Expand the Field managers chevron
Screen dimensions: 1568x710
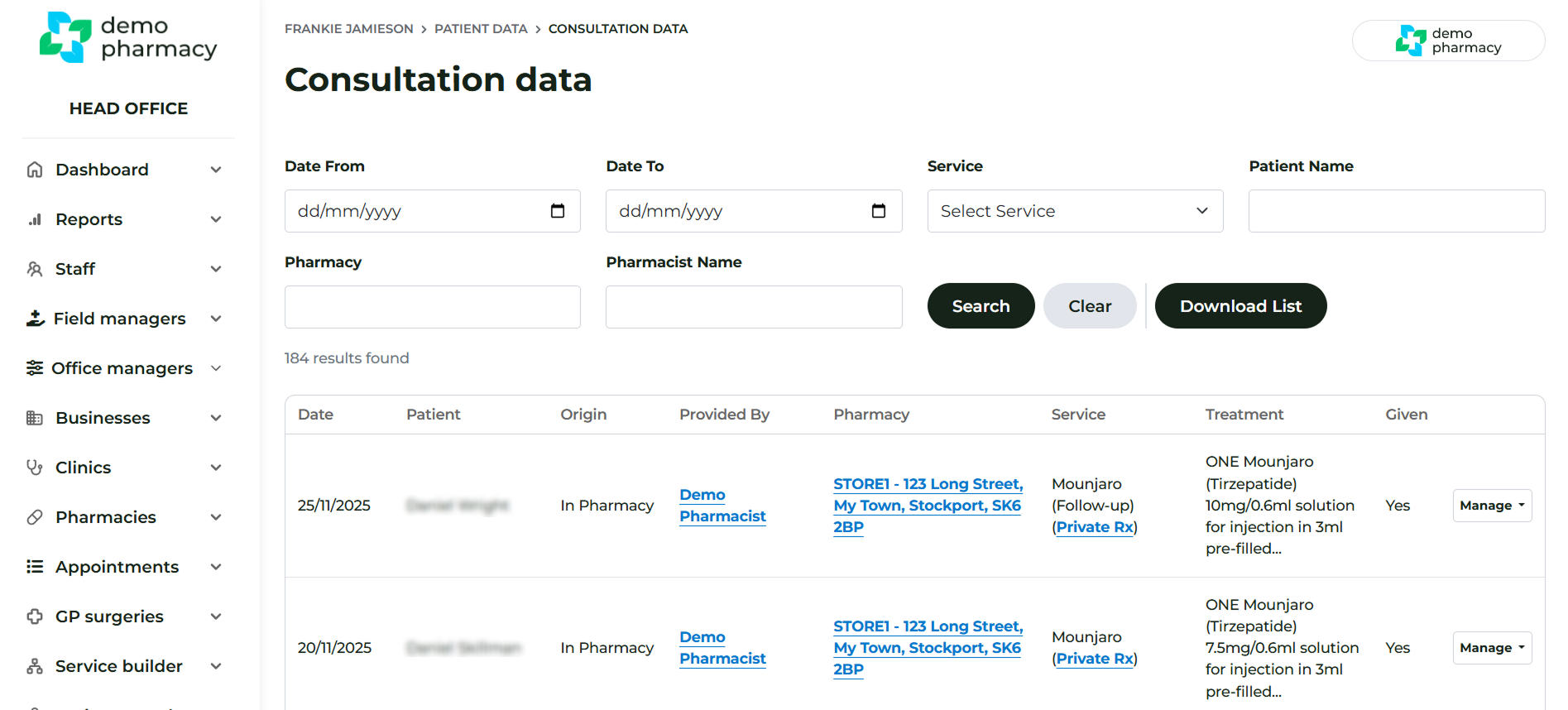pos(216,319)
